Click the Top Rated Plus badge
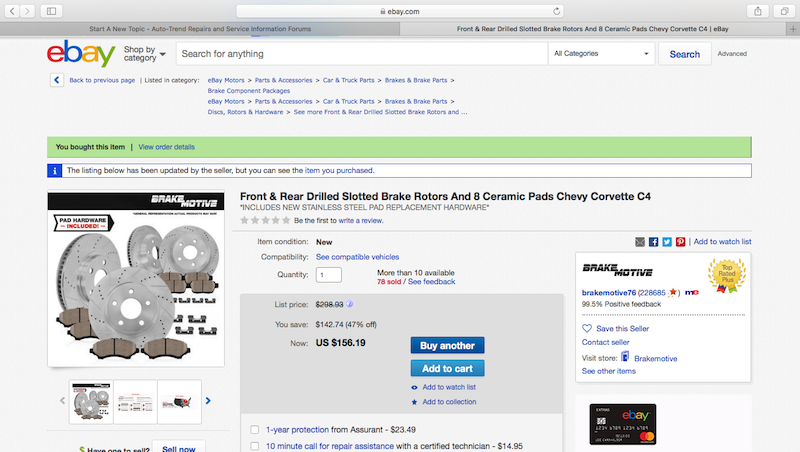Image resolution: width=800 pixels, height=452 pixels. 727,275
